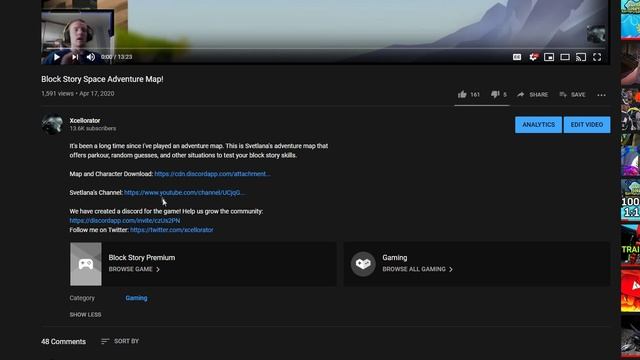The height and width of the screenshot is (360, 640).
Task: Open the Gaming category link
Action: (136, 298)
